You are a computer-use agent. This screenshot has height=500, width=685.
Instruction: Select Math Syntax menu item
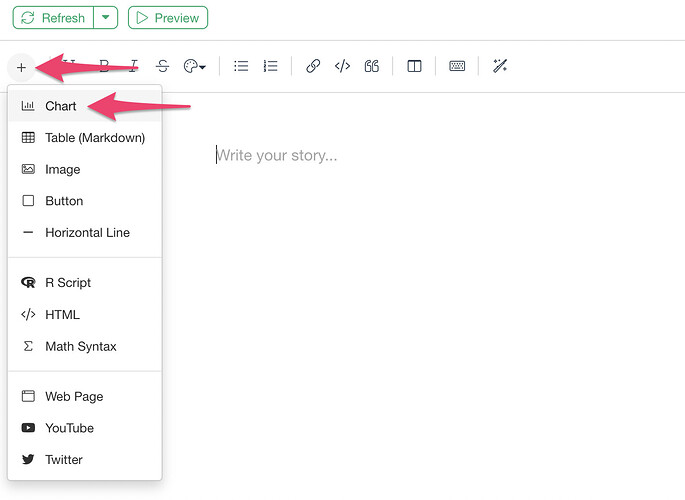coord(85,347)
